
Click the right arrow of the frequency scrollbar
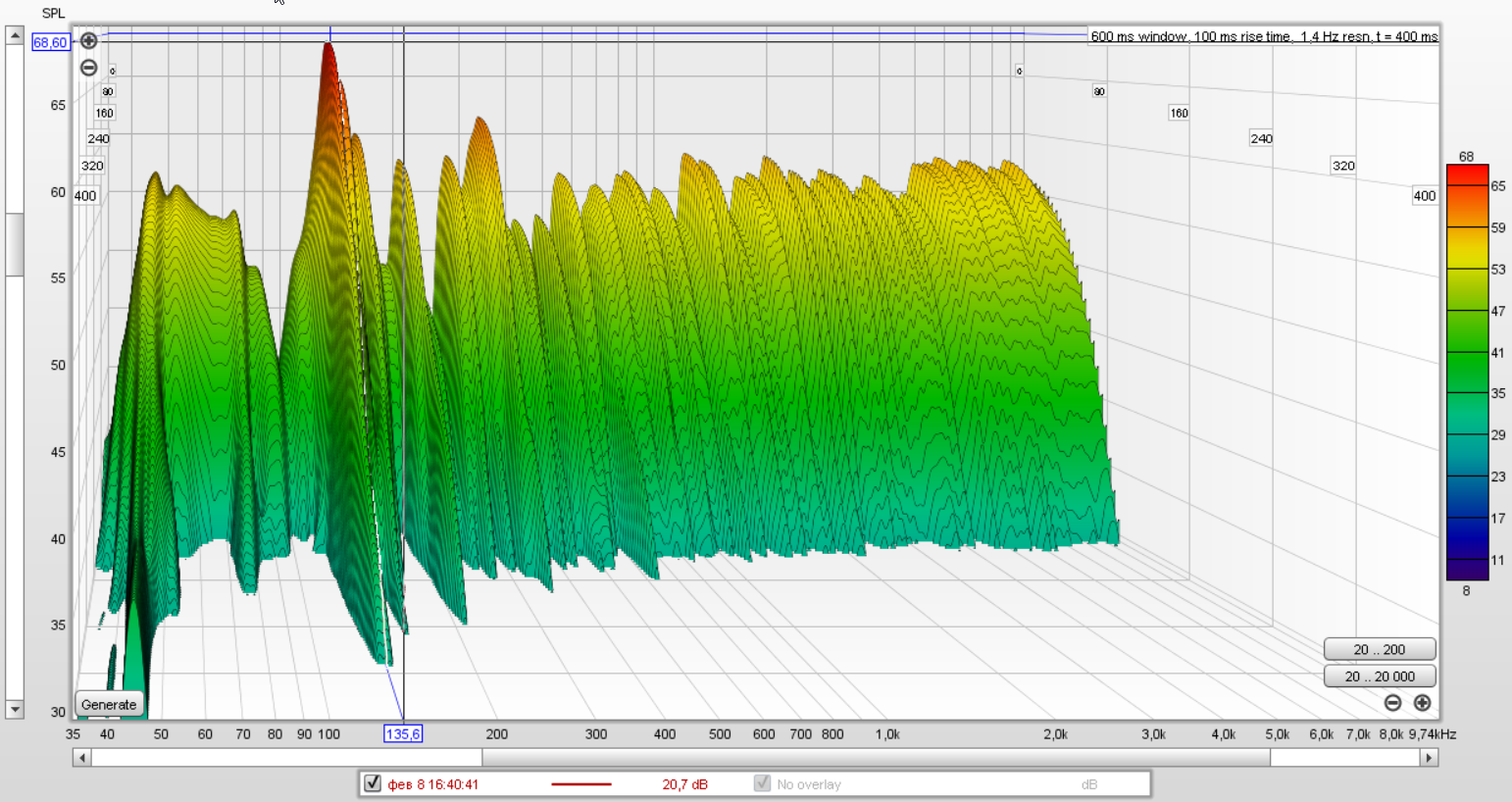coord(1429,758)
